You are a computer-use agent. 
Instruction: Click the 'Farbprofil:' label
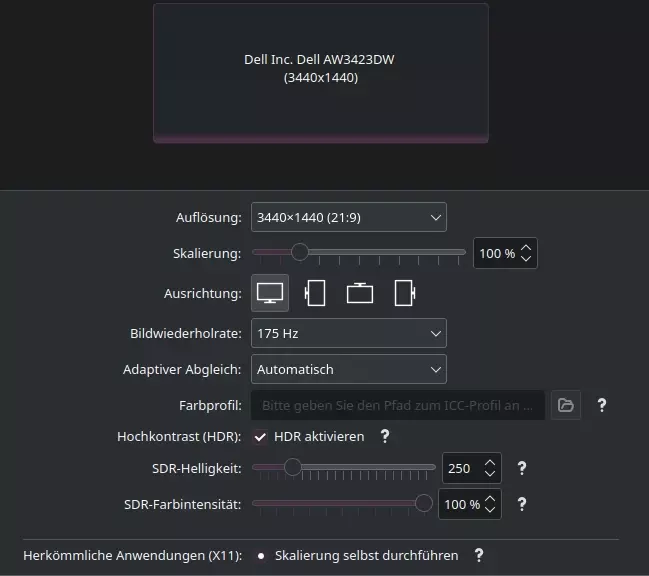click(x=210, y=406)
